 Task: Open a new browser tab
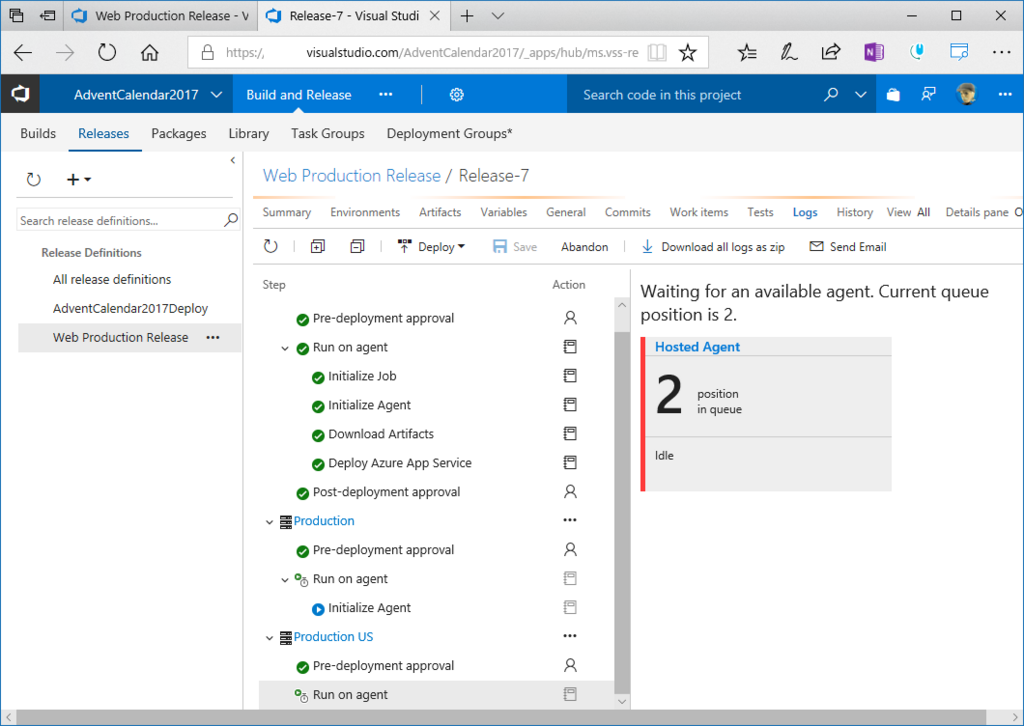(467, 16)
